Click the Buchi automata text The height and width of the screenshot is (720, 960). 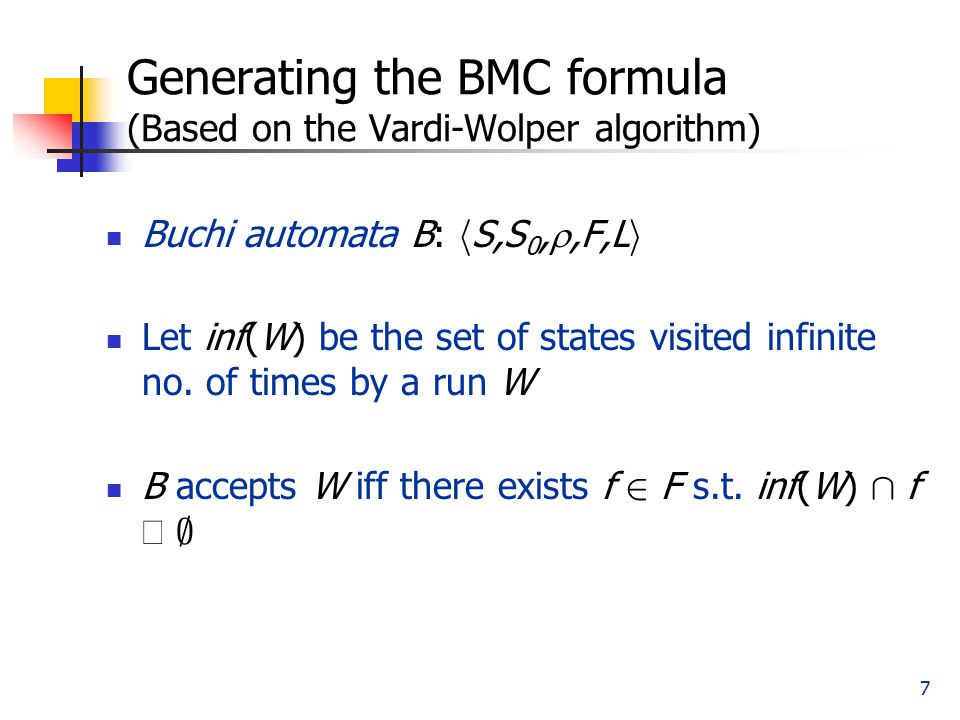(270, 234)
